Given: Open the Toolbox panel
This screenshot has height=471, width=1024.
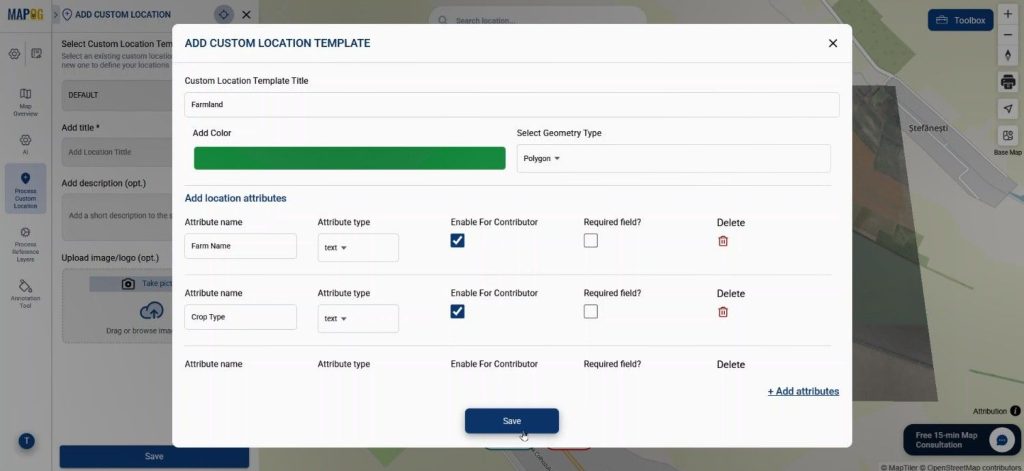Looking at the screenshot, I should (x=961, y=20).
